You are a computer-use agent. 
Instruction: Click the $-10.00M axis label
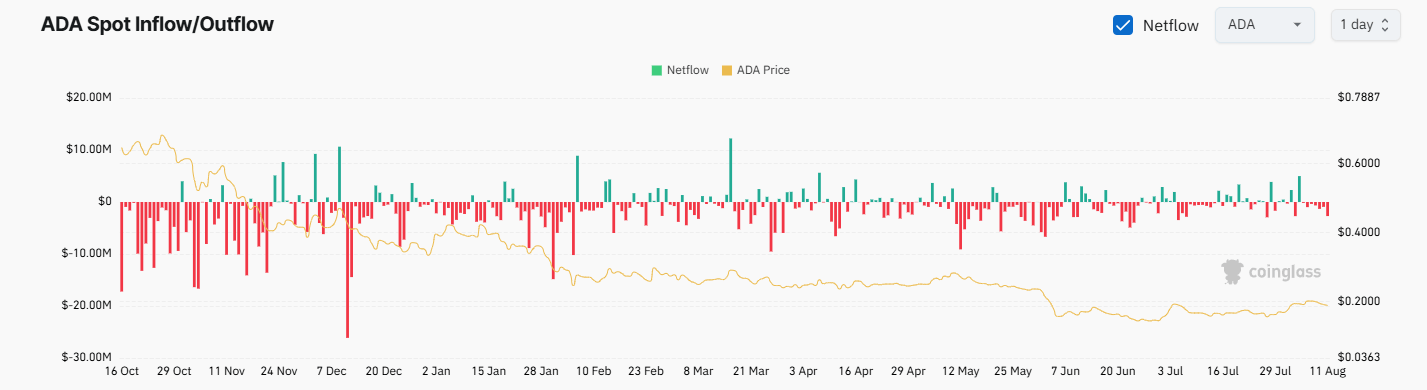tap(87, 253)
